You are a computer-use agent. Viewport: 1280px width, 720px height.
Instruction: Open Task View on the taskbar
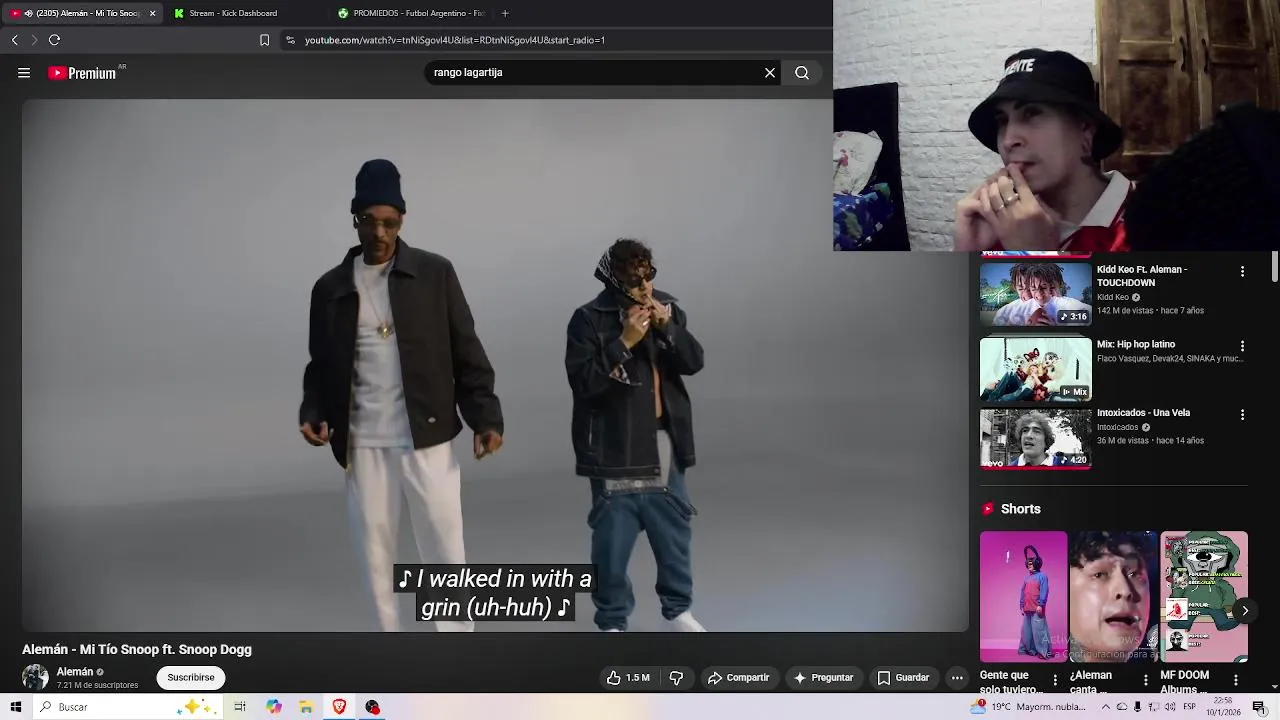pyautogui.click(x=240, y=707)
